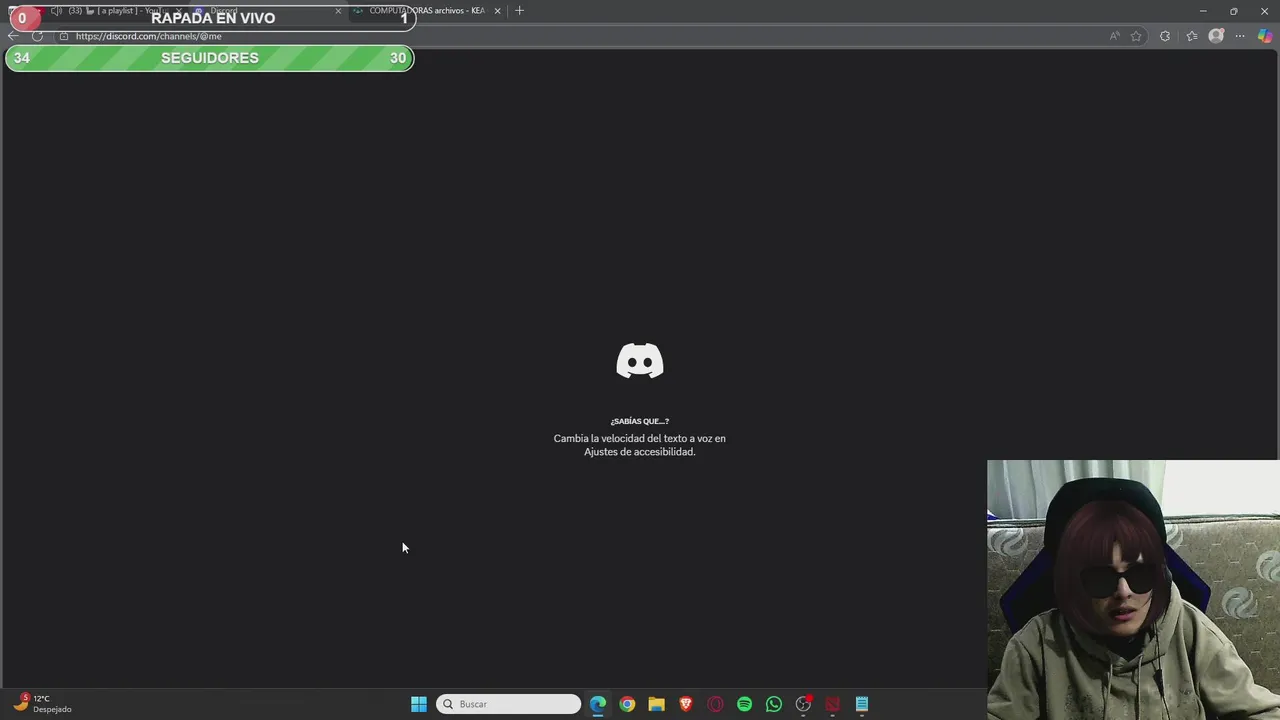Click the Discord logo on loading screen
Screen dimensions: 1280x720
(x=640, y=361)
